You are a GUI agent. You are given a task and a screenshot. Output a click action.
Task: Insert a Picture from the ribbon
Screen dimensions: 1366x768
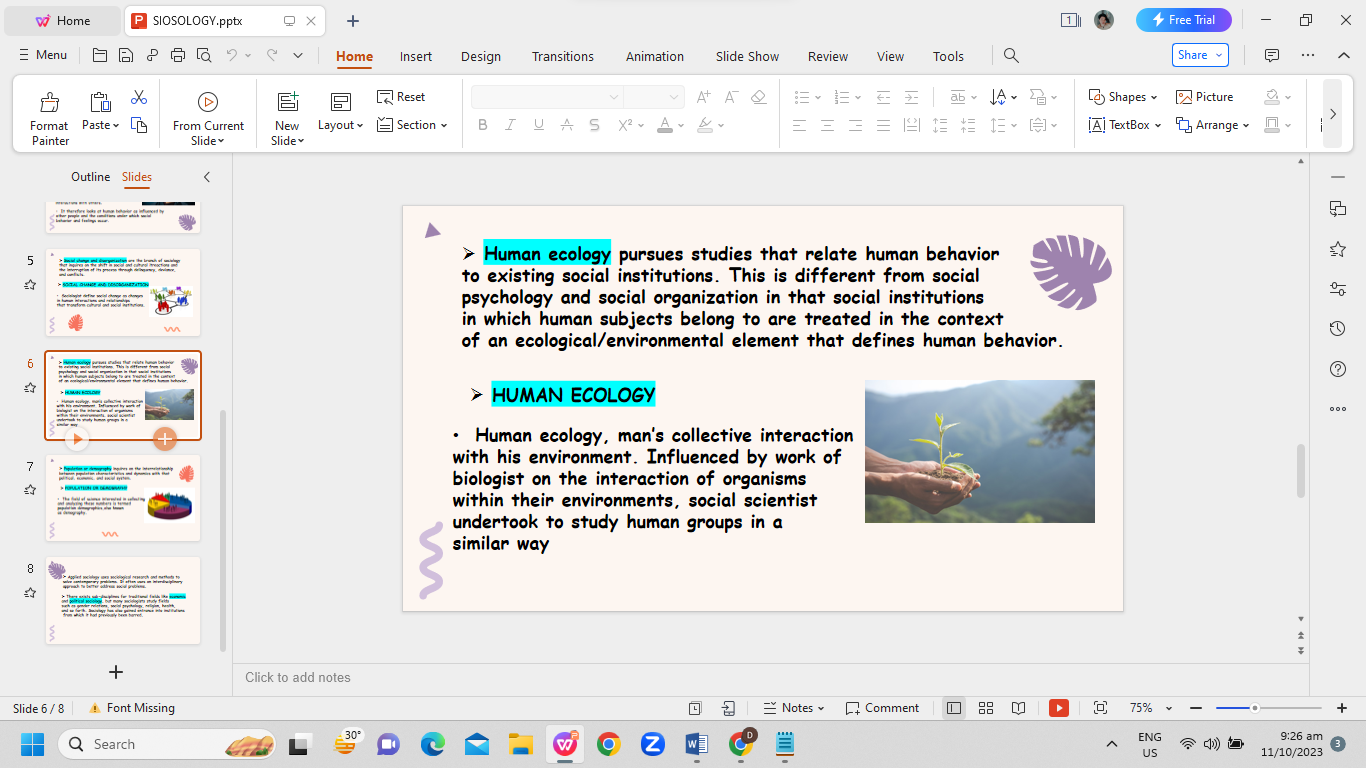[x=1204, y=97]
